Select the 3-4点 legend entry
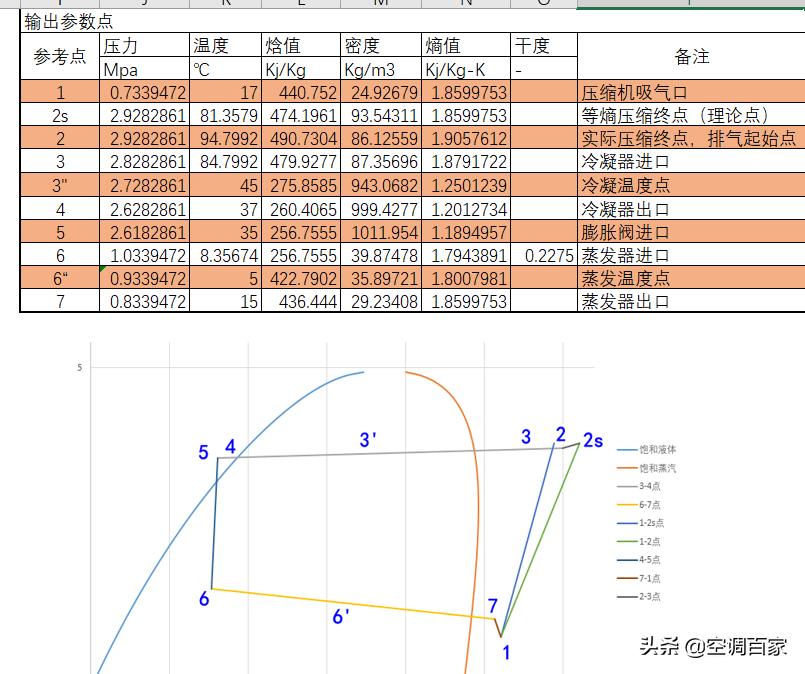Screen dimensions: 805x674 640,486
